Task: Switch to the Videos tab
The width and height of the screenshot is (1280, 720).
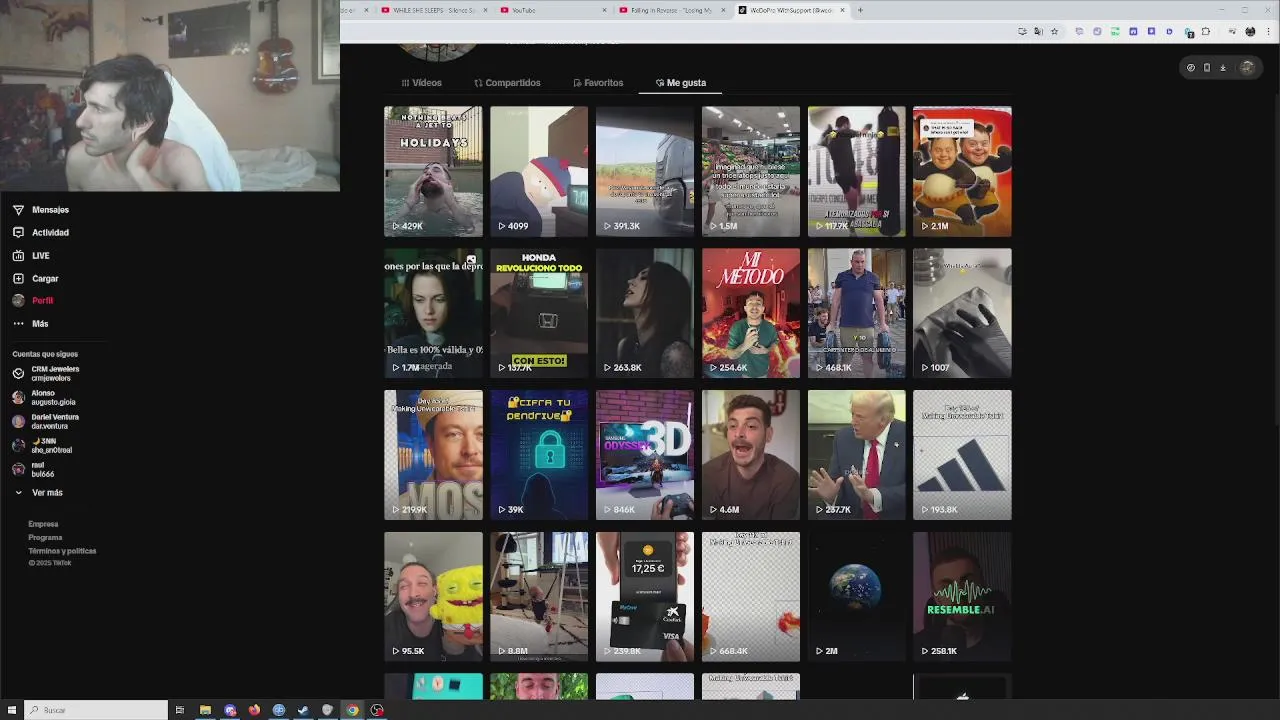Action: [x=421, y=83]
